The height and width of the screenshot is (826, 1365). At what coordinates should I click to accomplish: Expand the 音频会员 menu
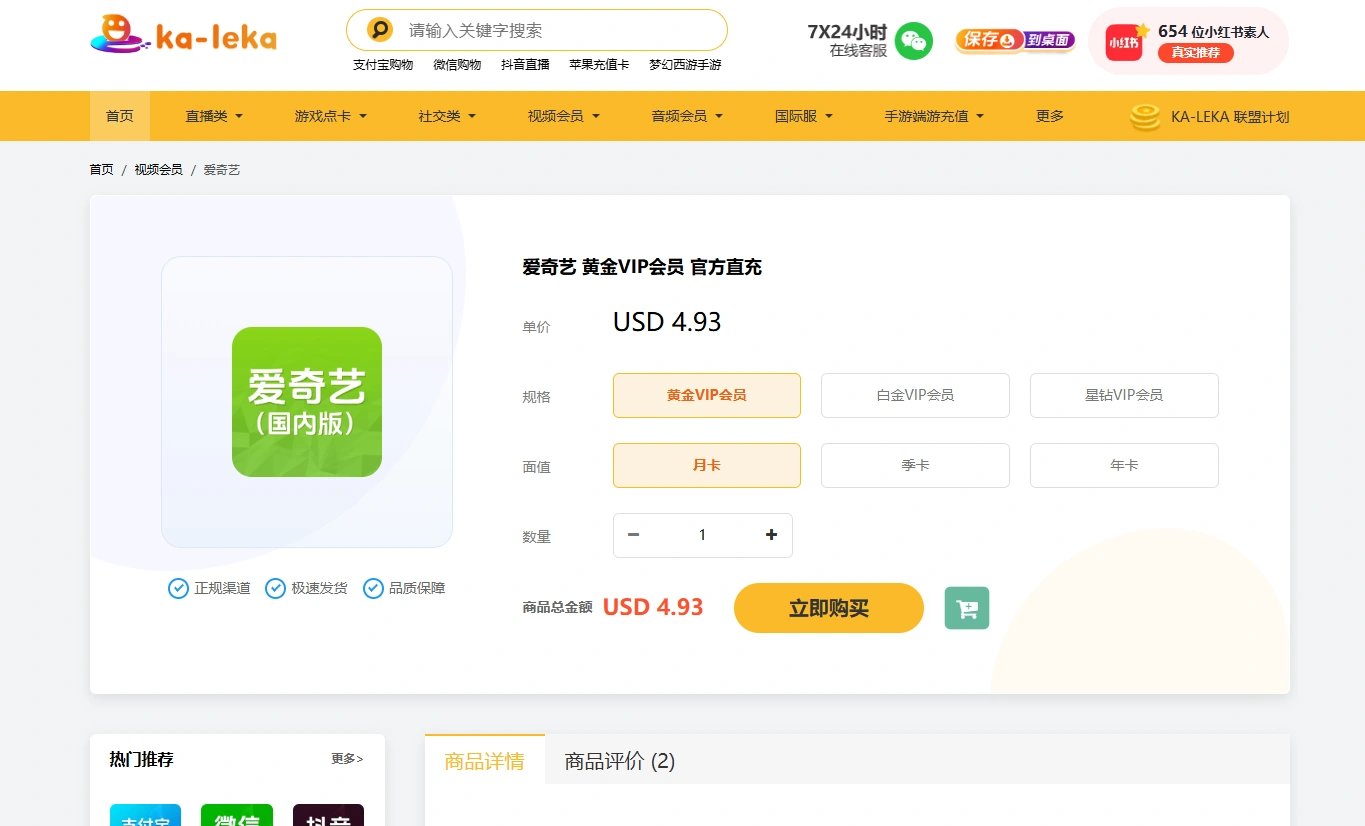(x=687, y=116)
